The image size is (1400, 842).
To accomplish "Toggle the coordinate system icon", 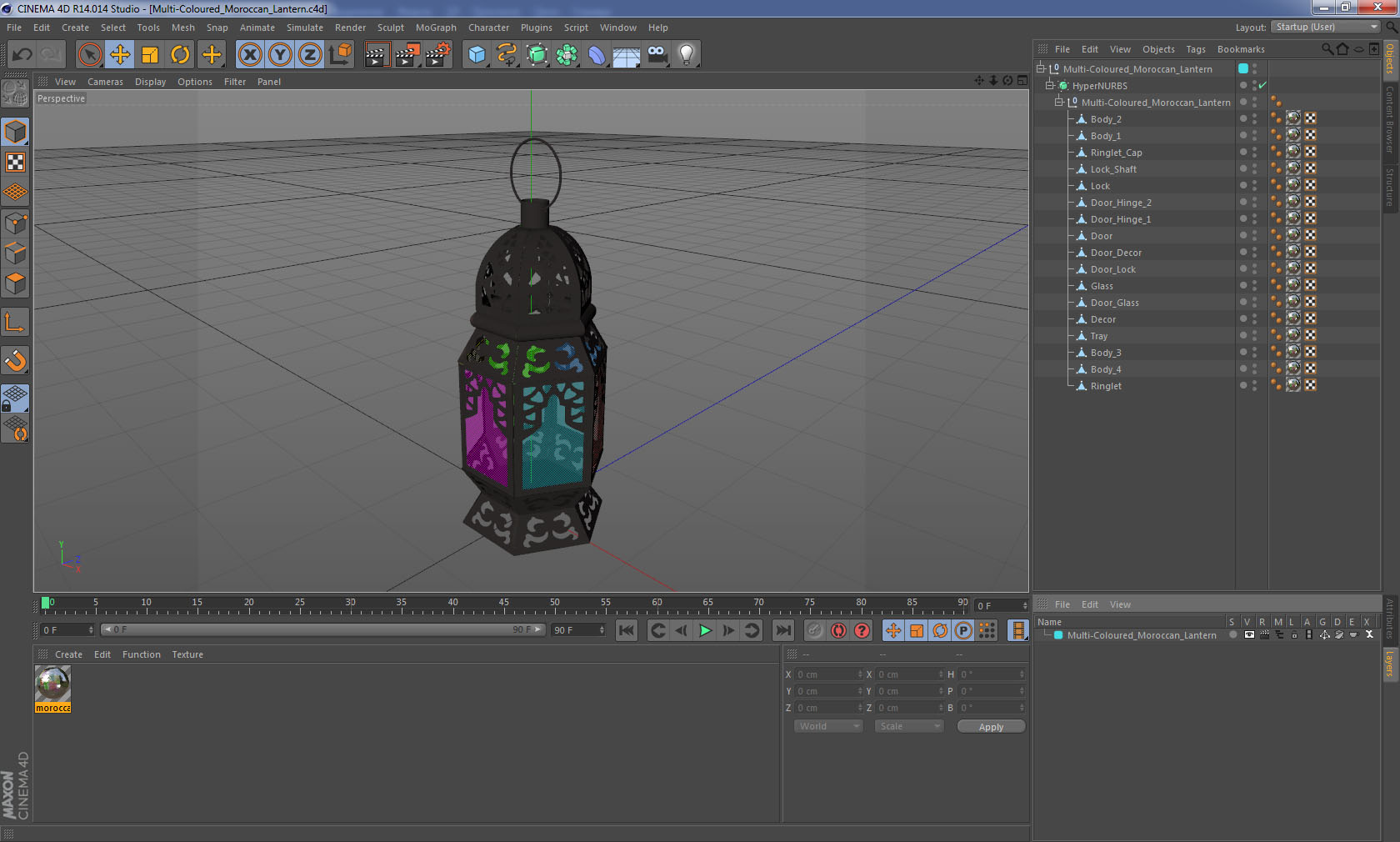I will 340,55.
